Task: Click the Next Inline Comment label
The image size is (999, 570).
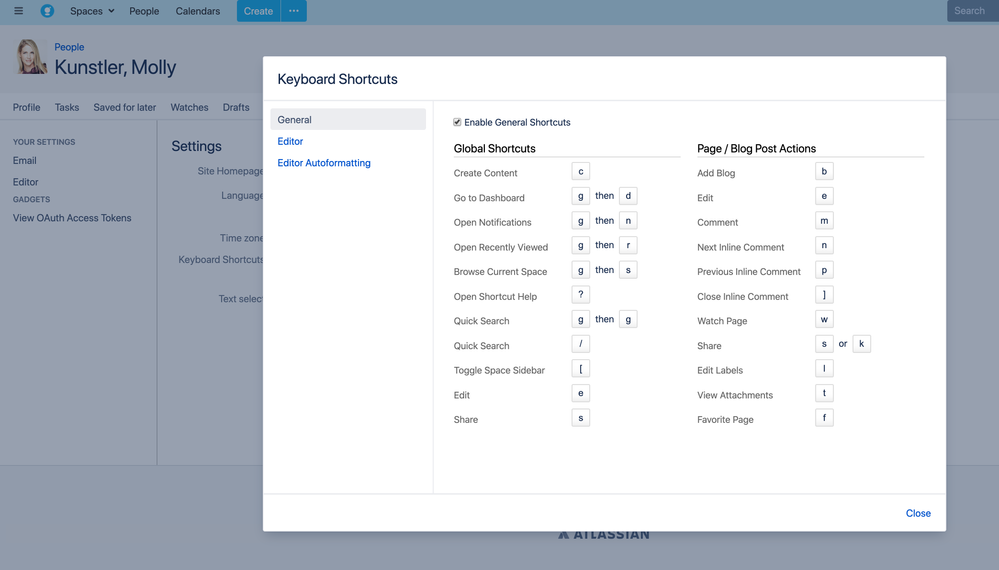Action: (x=740, y=247)
